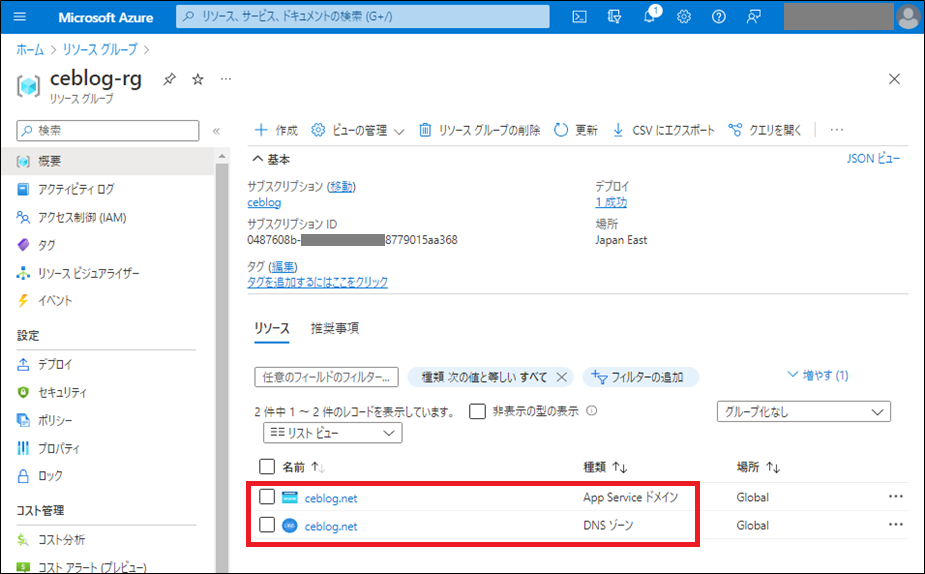Viewport: 925px width, 574px height.
Task: Open context menu for DNS ゾーン row
Action: coord(896,524)
